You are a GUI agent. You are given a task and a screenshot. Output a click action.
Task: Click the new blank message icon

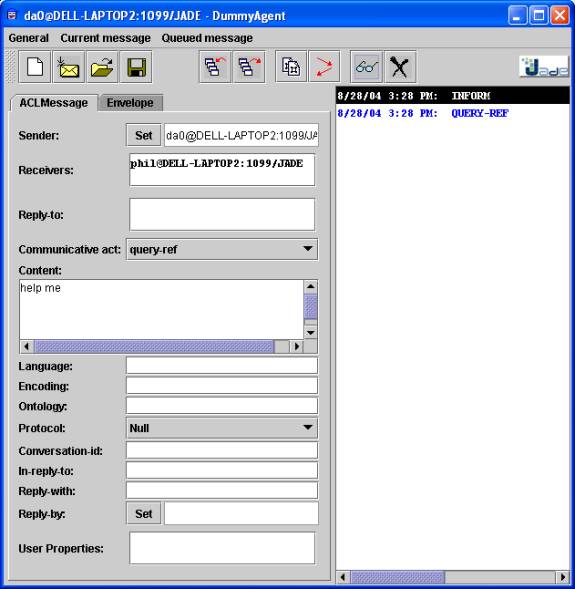[x=35, y=67]
